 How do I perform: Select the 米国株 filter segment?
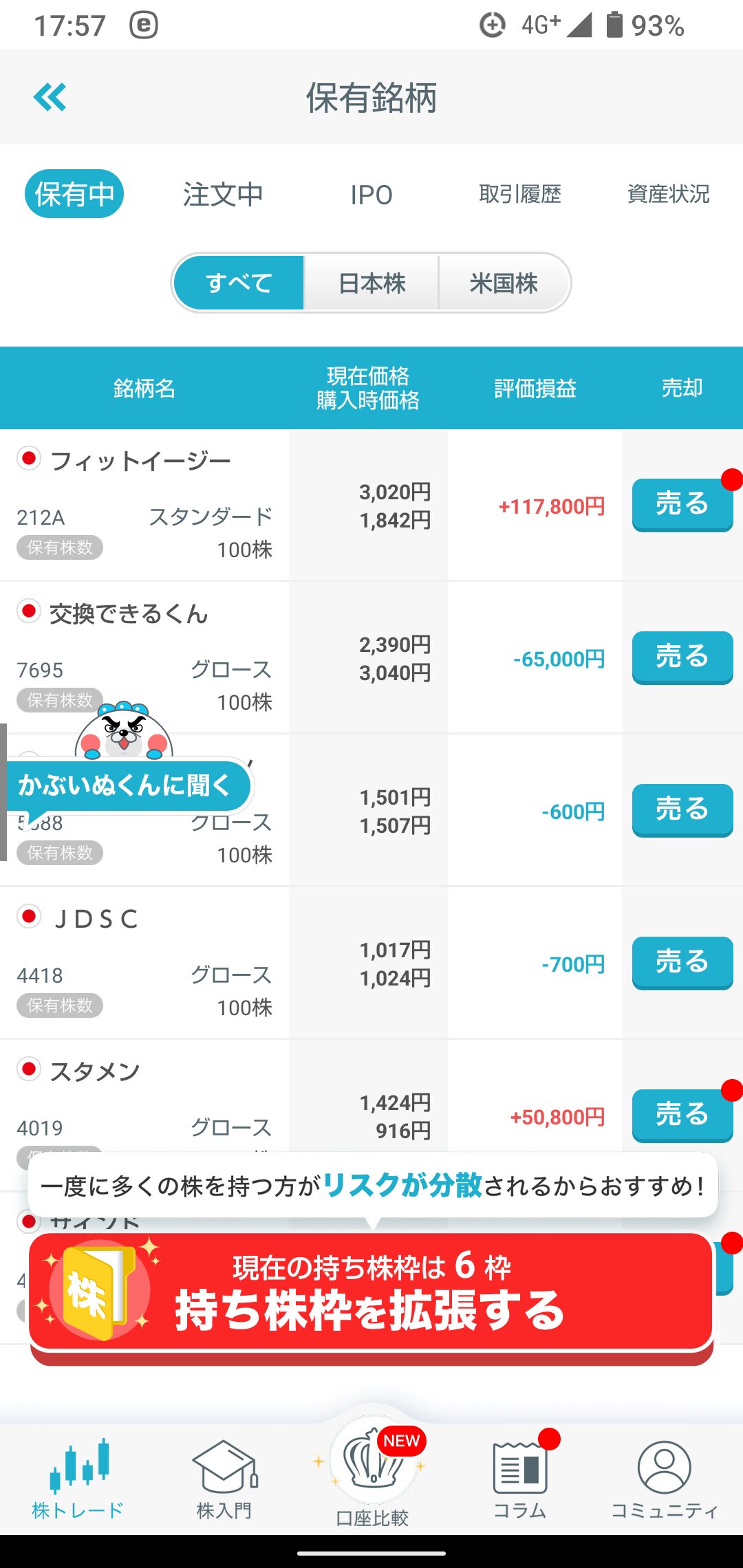[x=504, y=283]
